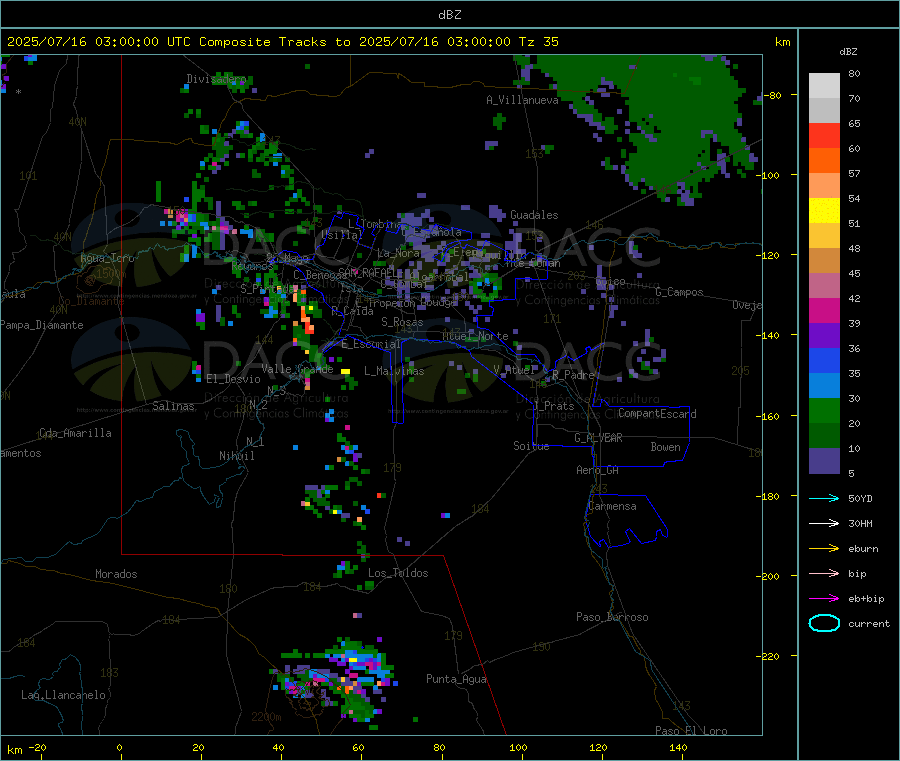Click the yellow 54 dBZ legend swatch
The height and width of the screenshot is (761, 900).
(x=824, y=211)
